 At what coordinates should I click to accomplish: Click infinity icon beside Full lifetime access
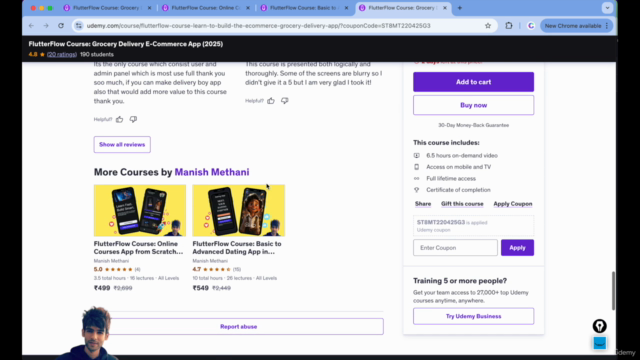pyautogui.click(x=416, y=178)
